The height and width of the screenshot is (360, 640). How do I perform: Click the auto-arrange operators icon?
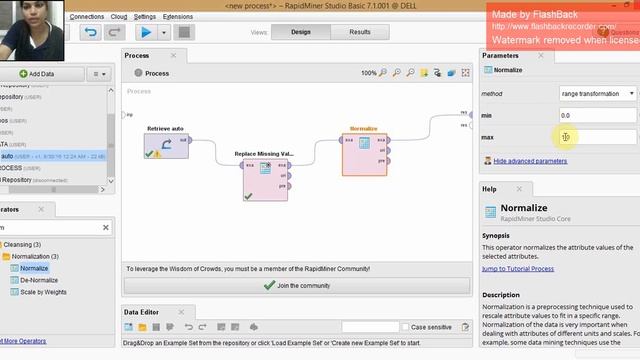[x=438, y=73]
